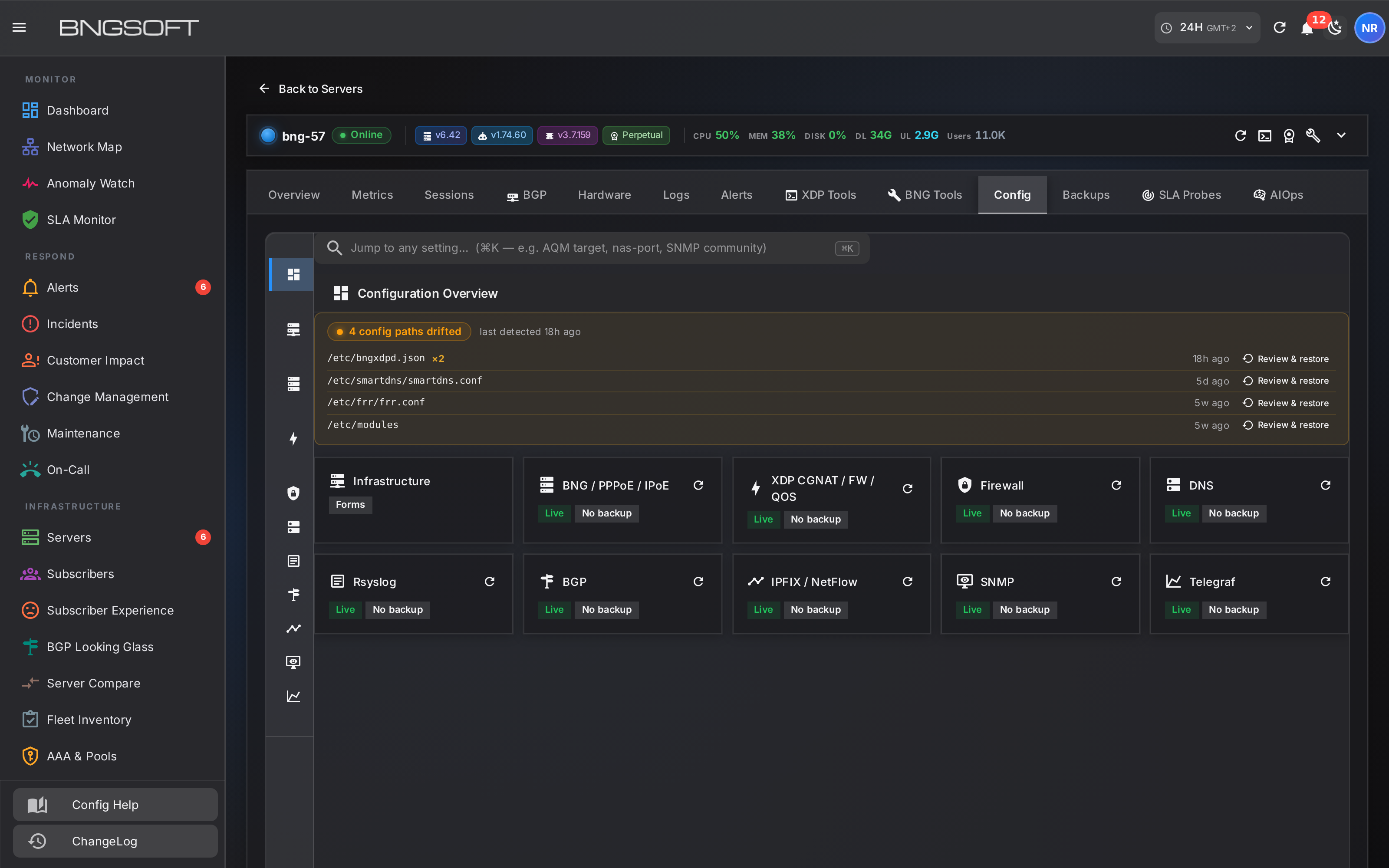Open BGP Looking Glass in sidebar
This screenshot has width=1389, height=868.
pos(112,647)
